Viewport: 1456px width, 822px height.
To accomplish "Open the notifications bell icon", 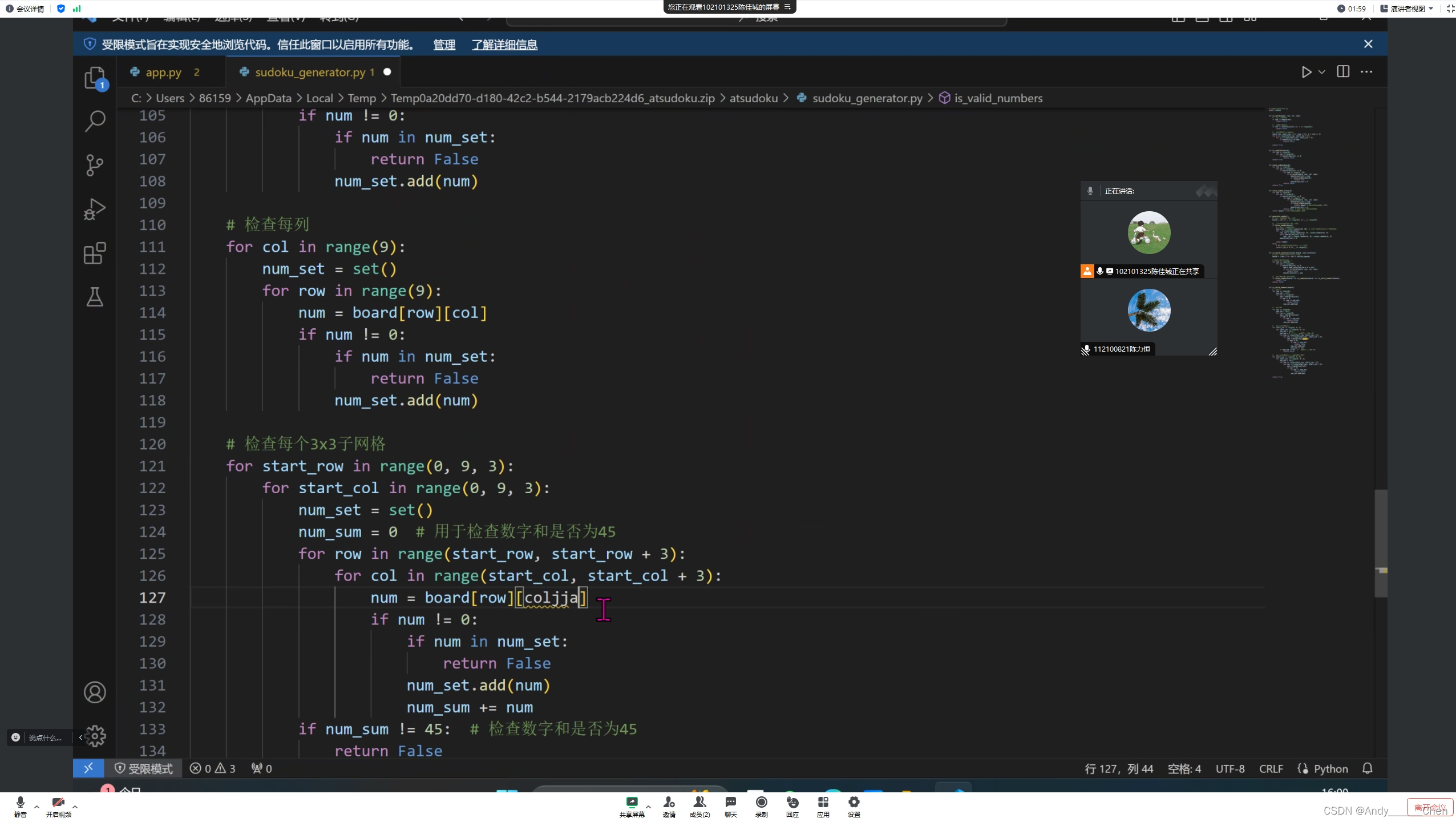I will pyautogui.click(x=1367, y=768).
